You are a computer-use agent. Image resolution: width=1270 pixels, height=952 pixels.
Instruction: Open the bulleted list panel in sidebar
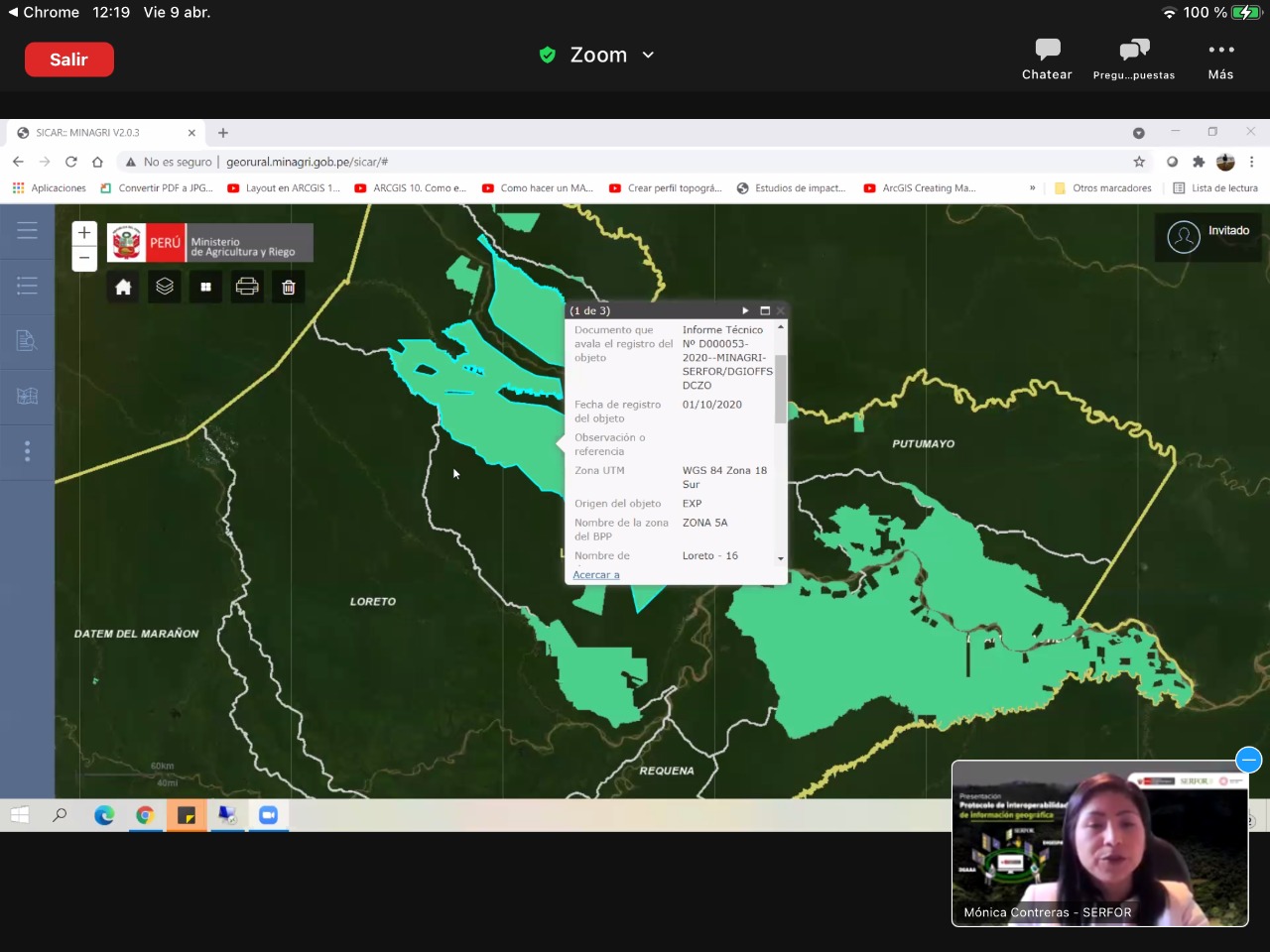click(27, 286)
